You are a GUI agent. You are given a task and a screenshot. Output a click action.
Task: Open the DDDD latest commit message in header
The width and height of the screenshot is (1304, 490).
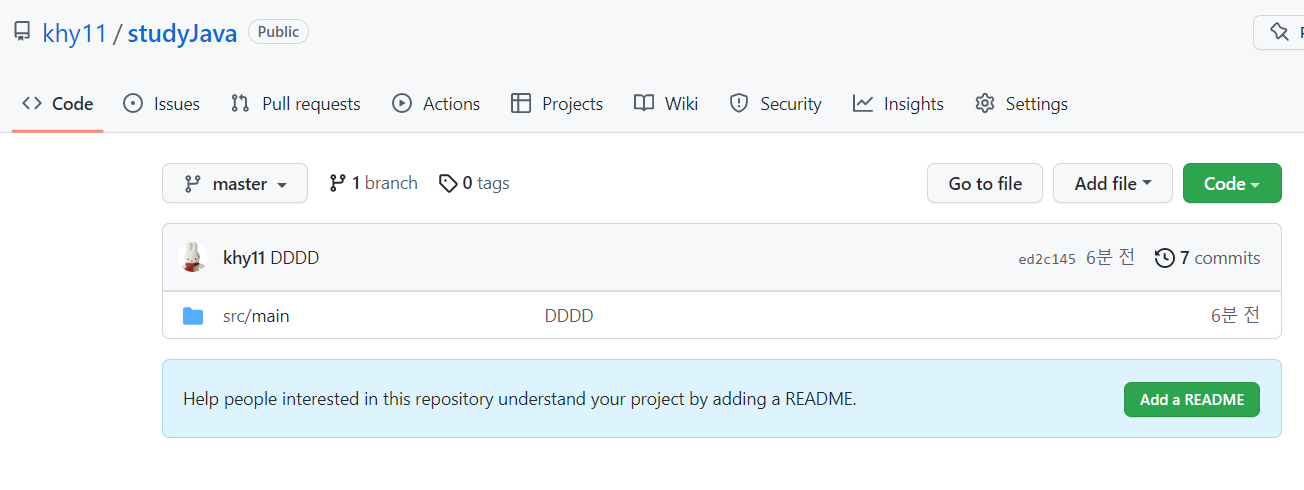click(295, 258)
